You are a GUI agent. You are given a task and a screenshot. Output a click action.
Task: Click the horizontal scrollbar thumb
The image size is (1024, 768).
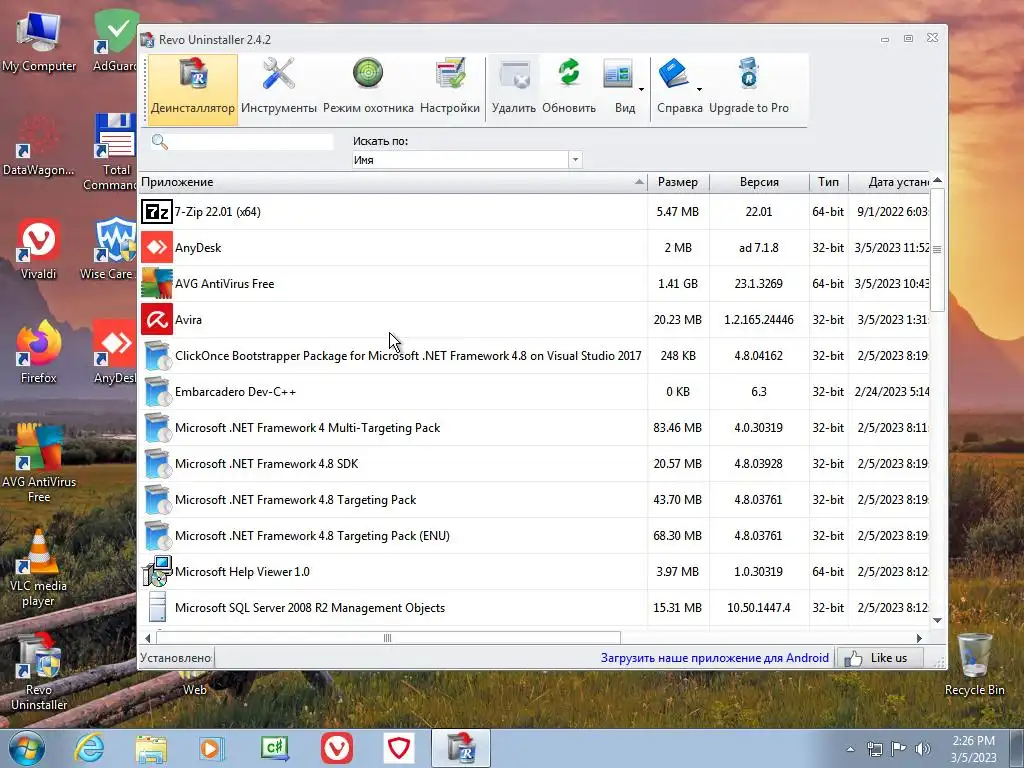tap(388, 638)
